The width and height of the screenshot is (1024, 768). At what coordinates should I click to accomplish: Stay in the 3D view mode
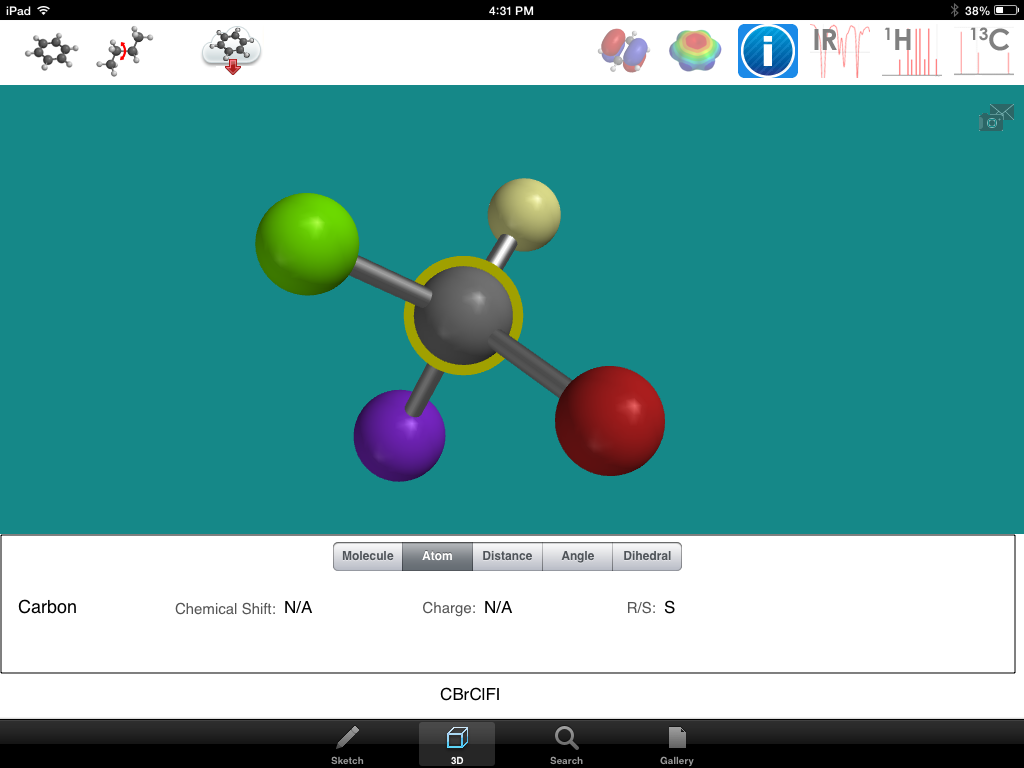pos(456,744)
